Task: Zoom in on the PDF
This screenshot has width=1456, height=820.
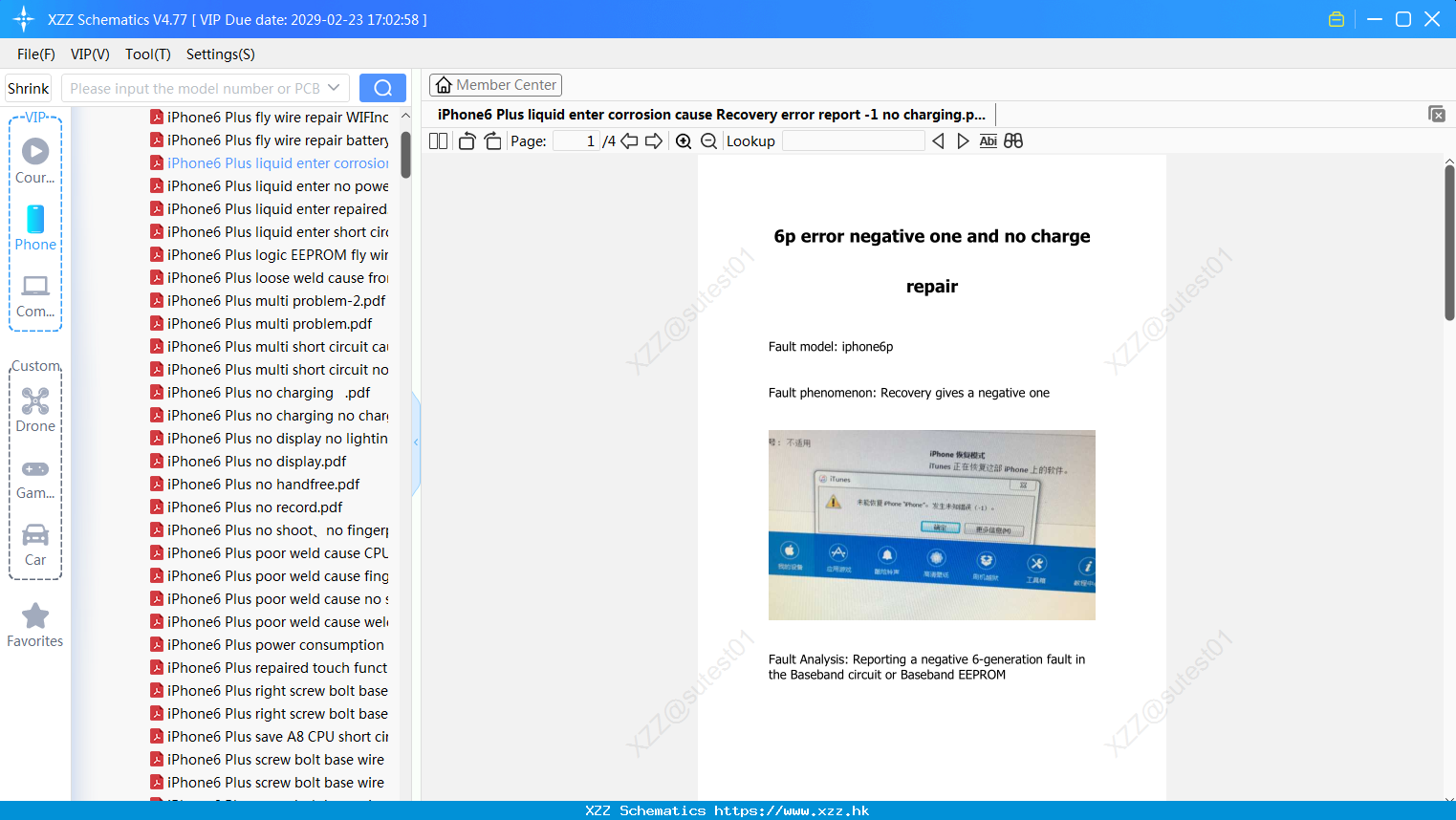Action: [684, 141]
